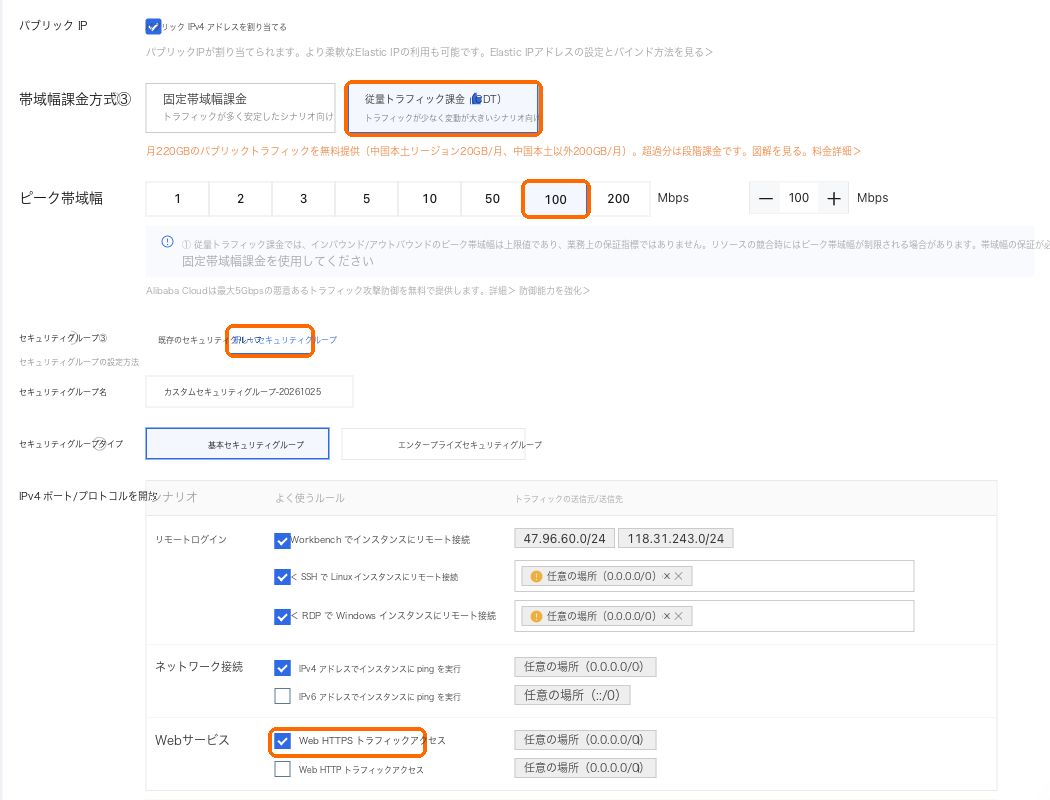The image size is (1050, 800).
Task: Click the ネットワーク接続 scenario label
Action: [x=199, y=667]
